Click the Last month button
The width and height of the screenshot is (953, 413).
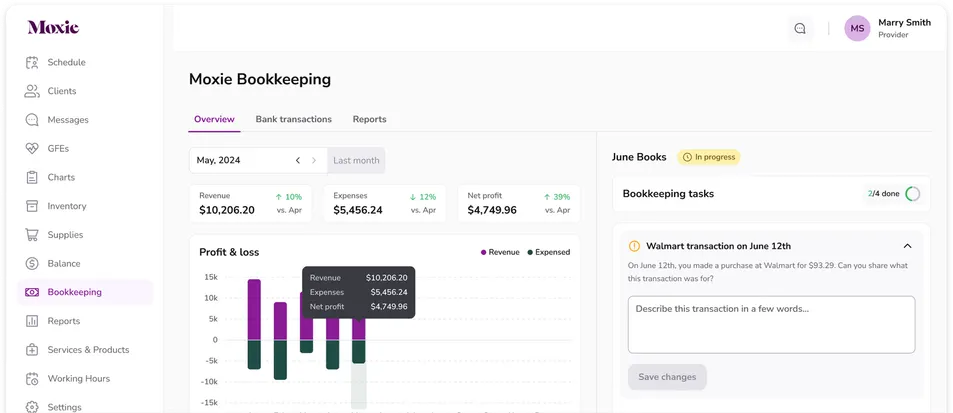tap(356, 160)
